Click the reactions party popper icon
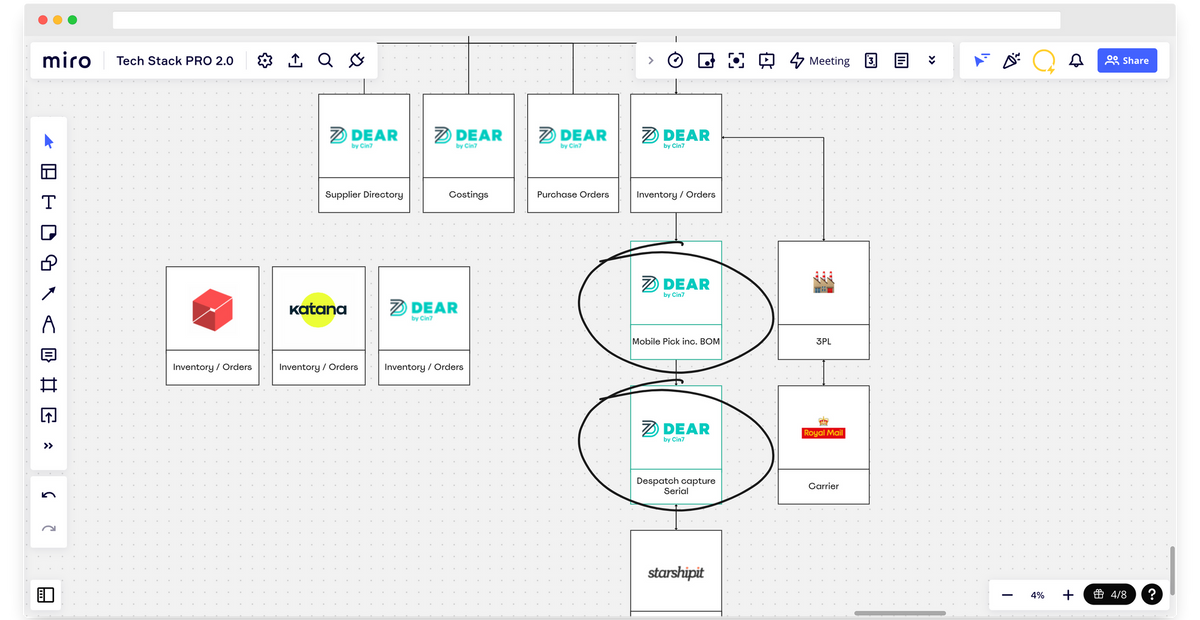The image size is (1200, 620). point(1011,60)
